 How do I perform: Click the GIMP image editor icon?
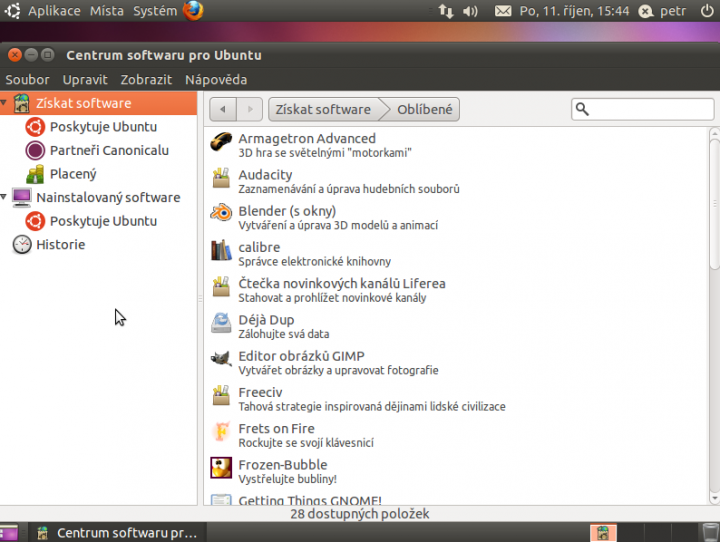coord(221,359)
